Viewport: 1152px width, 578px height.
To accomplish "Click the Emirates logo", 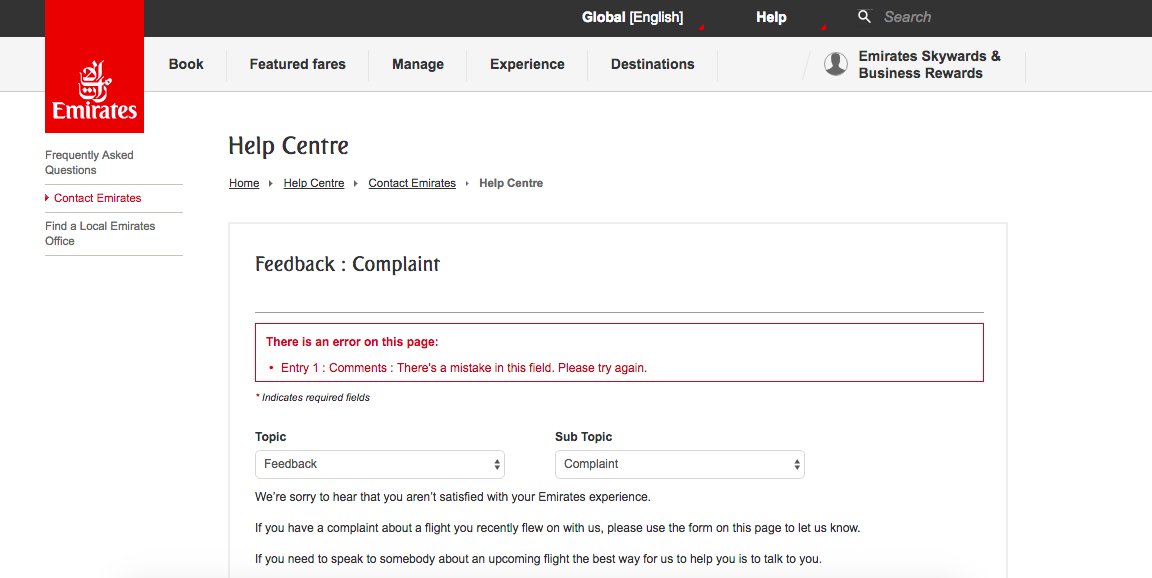I will pyautogui.click(x=94, y=67).
